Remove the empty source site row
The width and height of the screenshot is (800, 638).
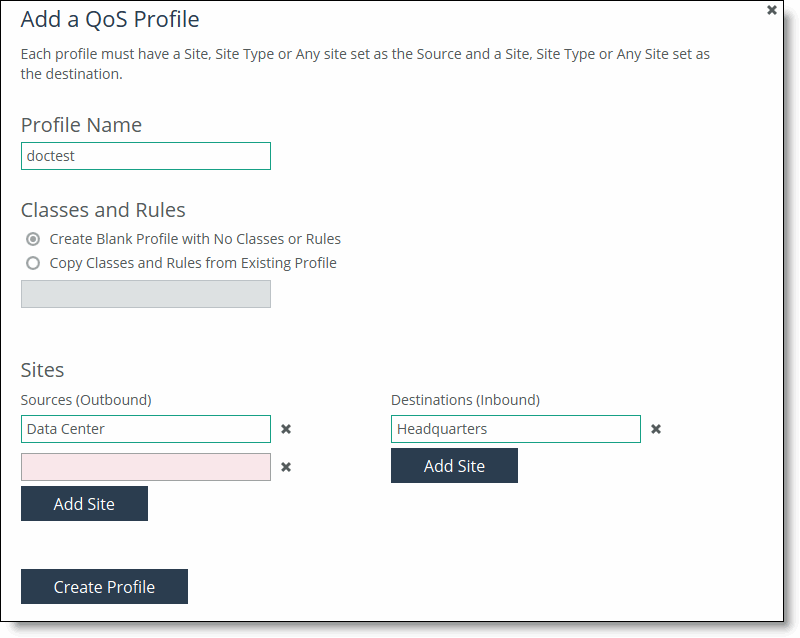(286, 467)
